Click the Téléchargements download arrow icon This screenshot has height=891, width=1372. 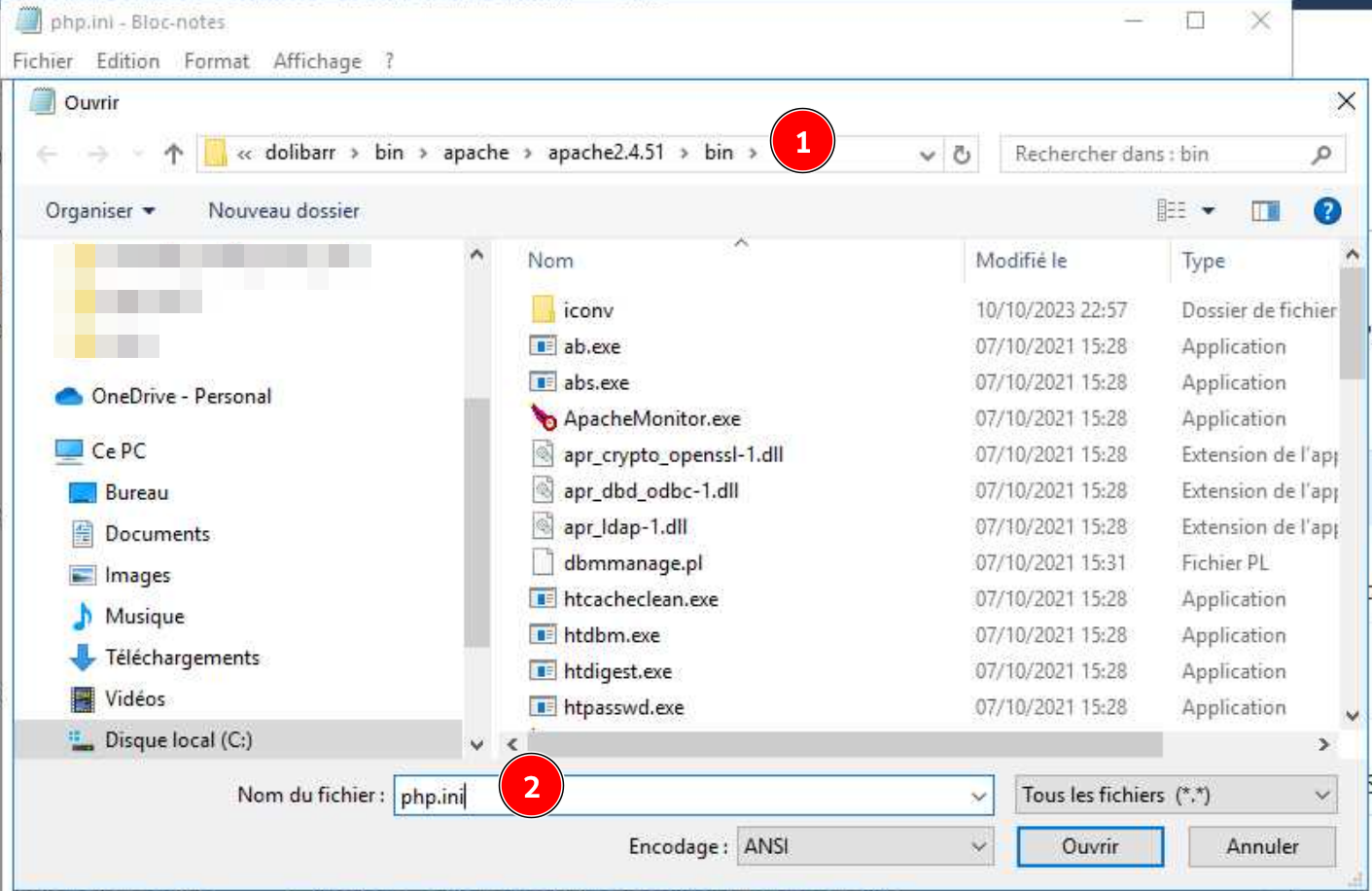pos(83,658)
